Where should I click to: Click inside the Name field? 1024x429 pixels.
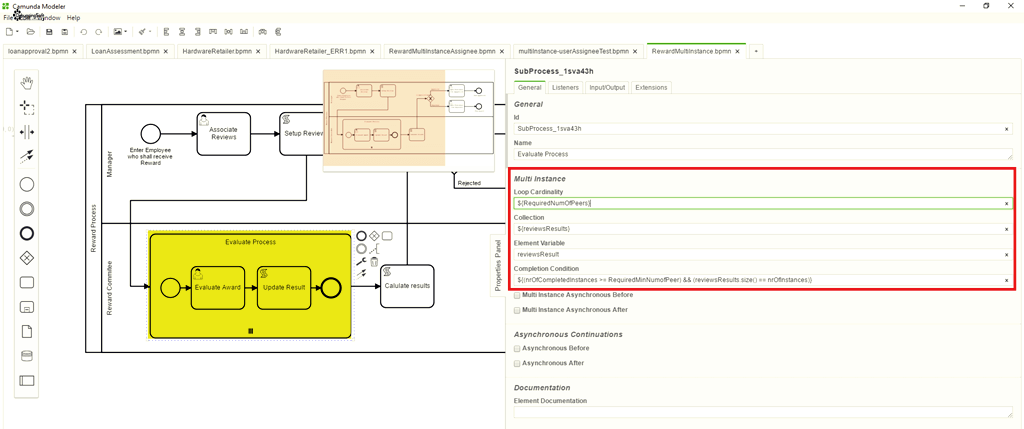763,154
